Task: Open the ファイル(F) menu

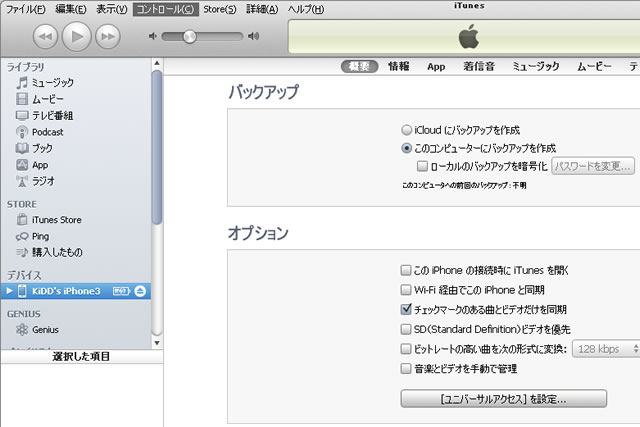Action: [x=26, y=9]
